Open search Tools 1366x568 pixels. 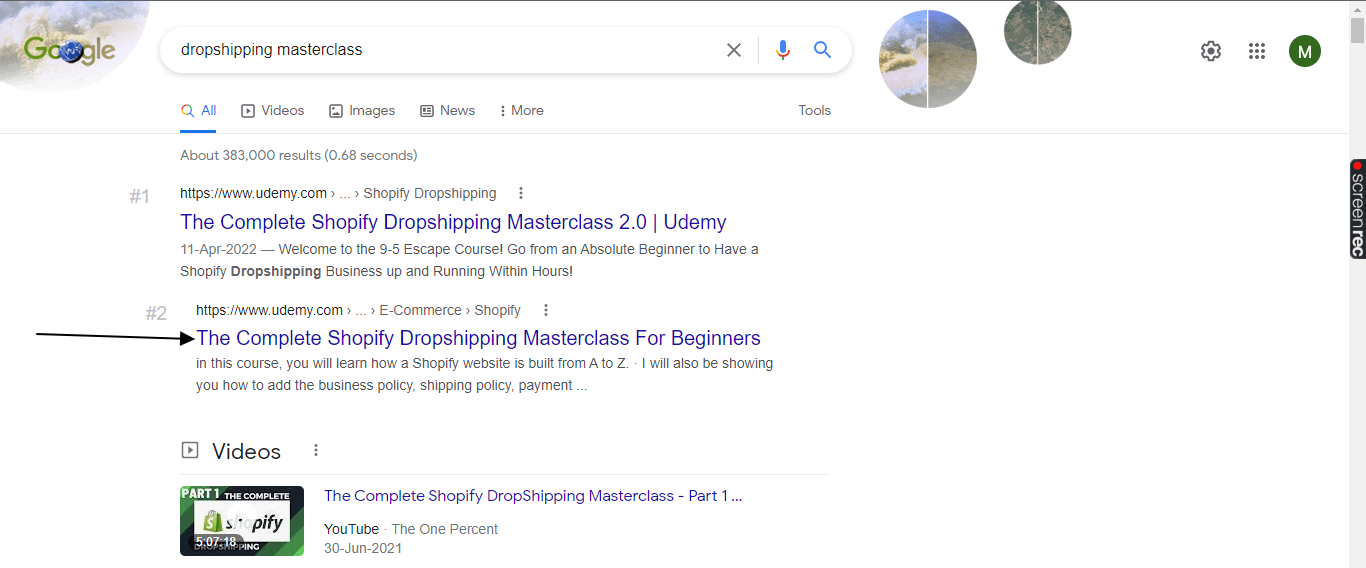814,111
